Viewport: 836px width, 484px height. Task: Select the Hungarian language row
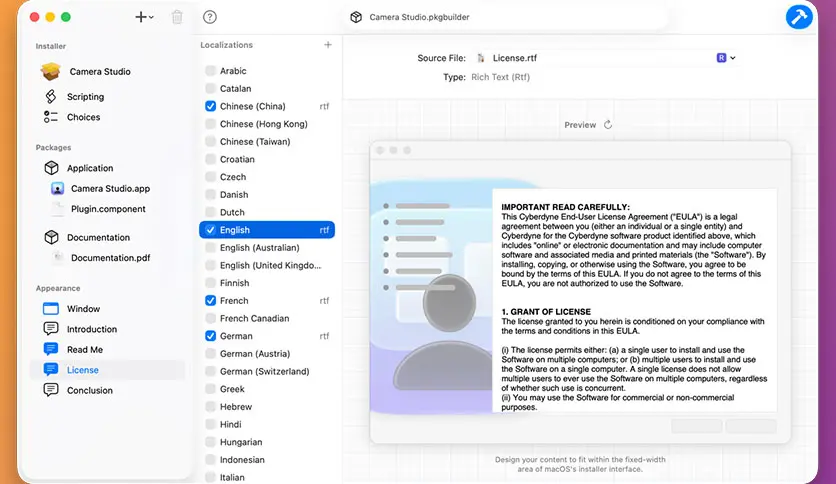pos(267,442)
